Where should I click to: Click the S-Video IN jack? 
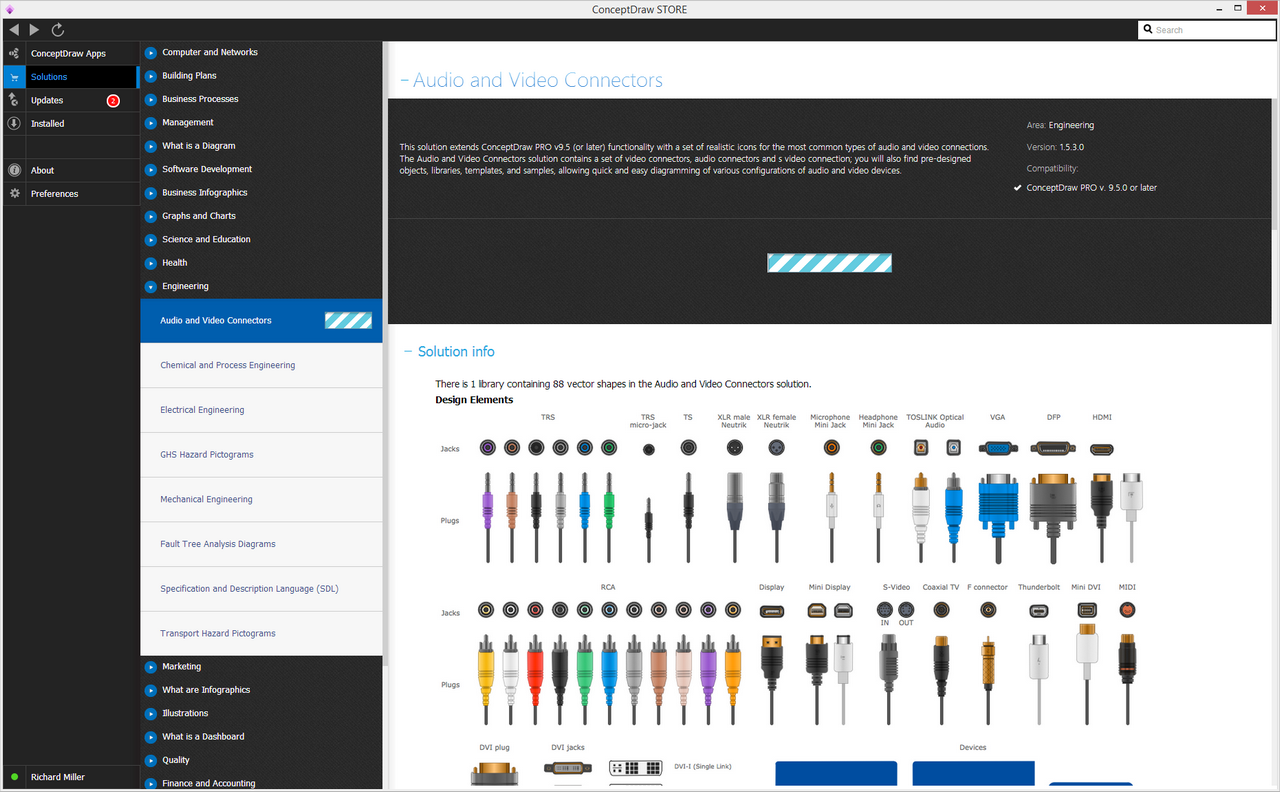[884, 608]
